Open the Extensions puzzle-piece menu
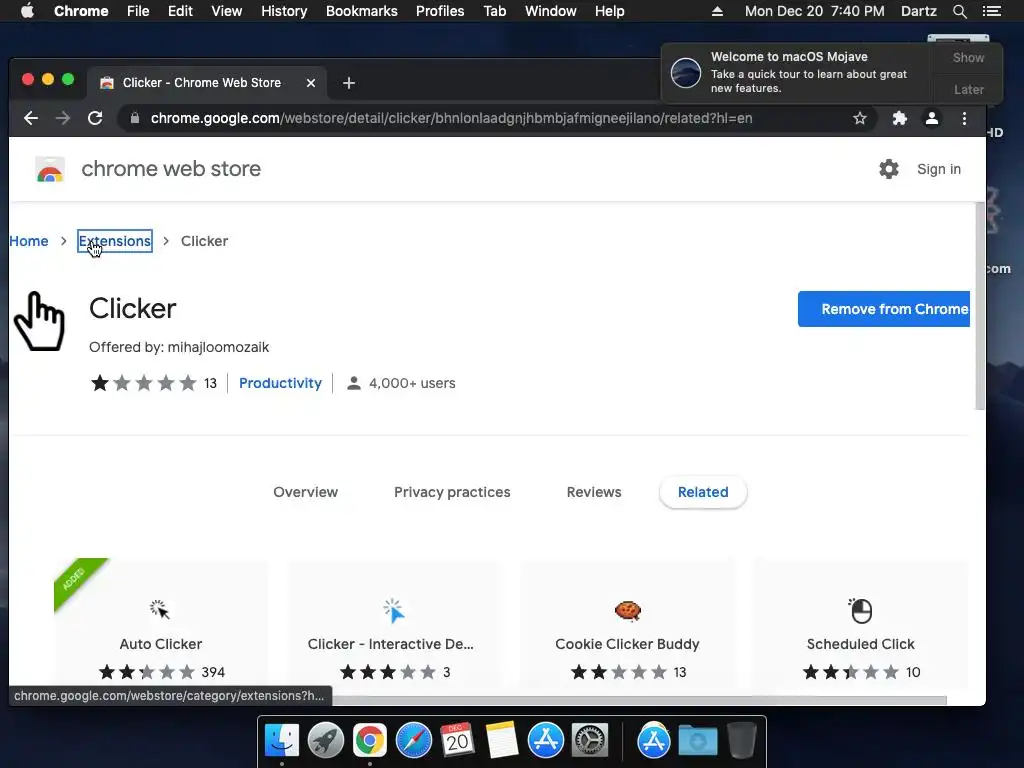Viewport: 1024px width, 768px height. click(x=899, y=118)
